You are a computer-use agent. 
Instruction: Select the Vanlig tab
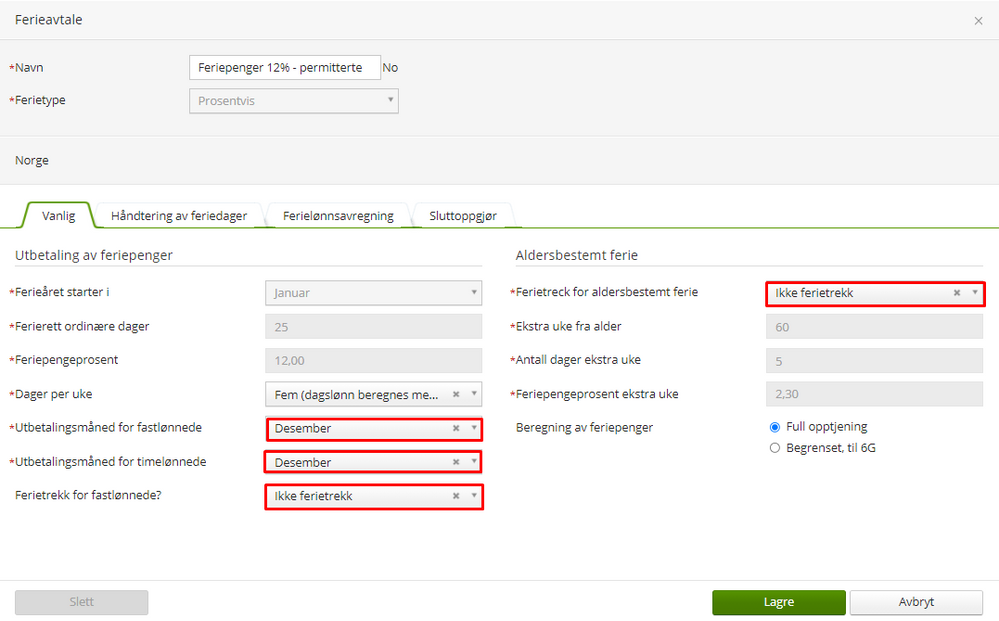click(59, 216)
